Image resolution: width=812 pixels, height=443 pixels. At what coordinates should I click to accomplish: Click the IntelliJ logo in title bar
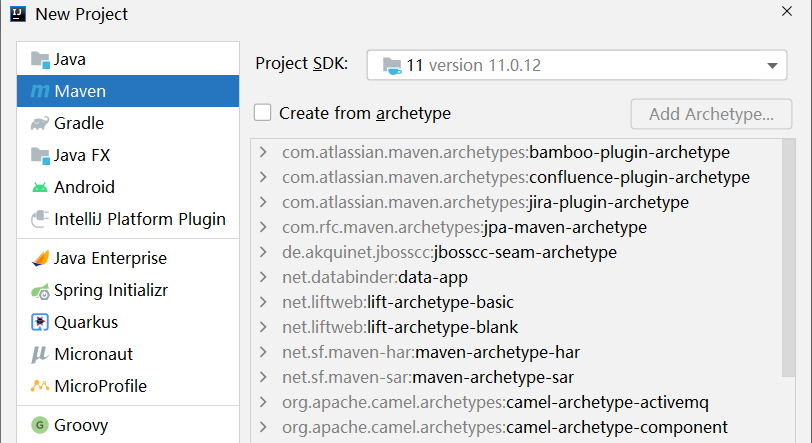coord(18,14)
